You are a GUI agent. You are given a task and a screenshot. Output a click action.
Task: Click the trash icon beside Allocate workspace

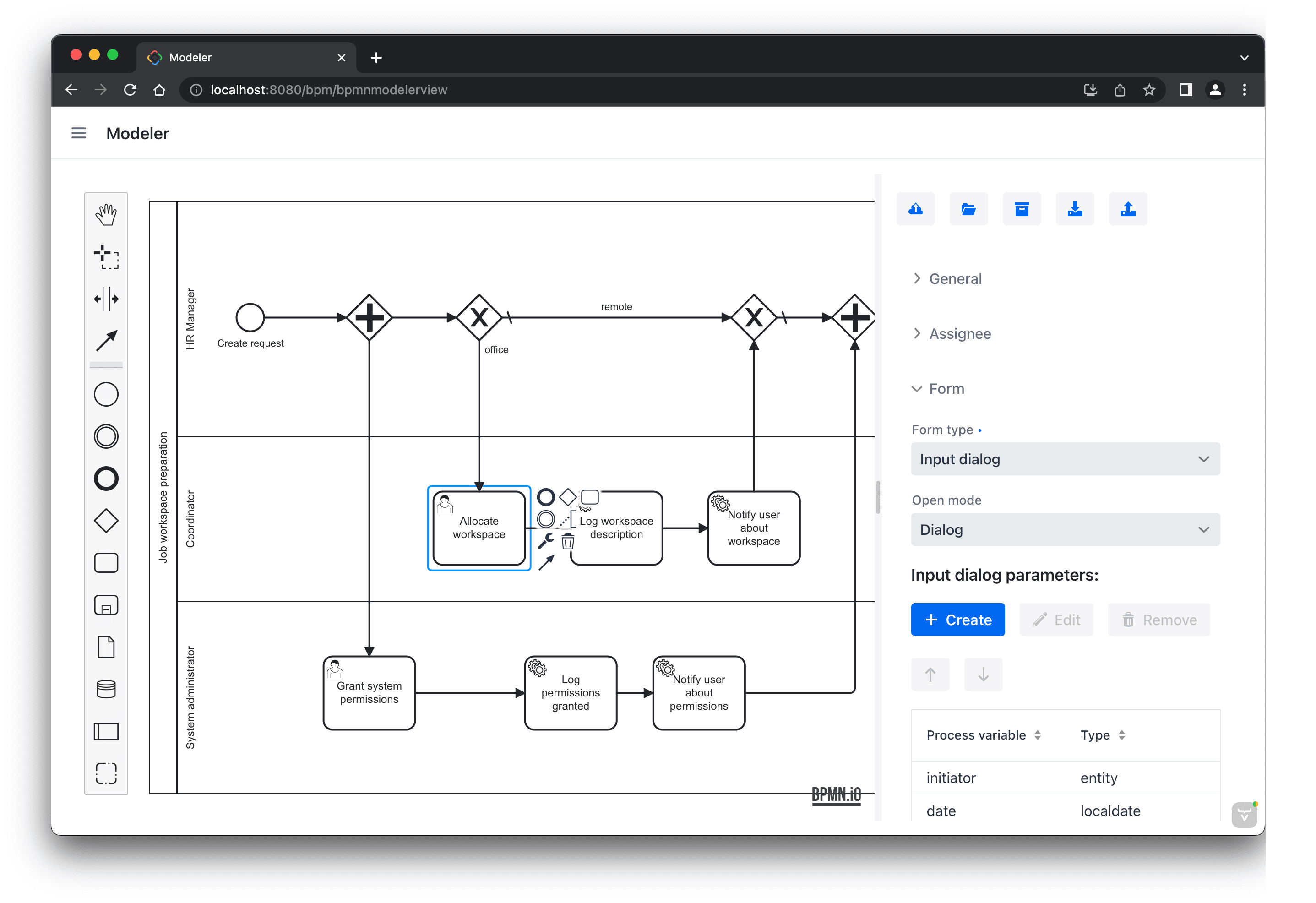tap(567, 542)
